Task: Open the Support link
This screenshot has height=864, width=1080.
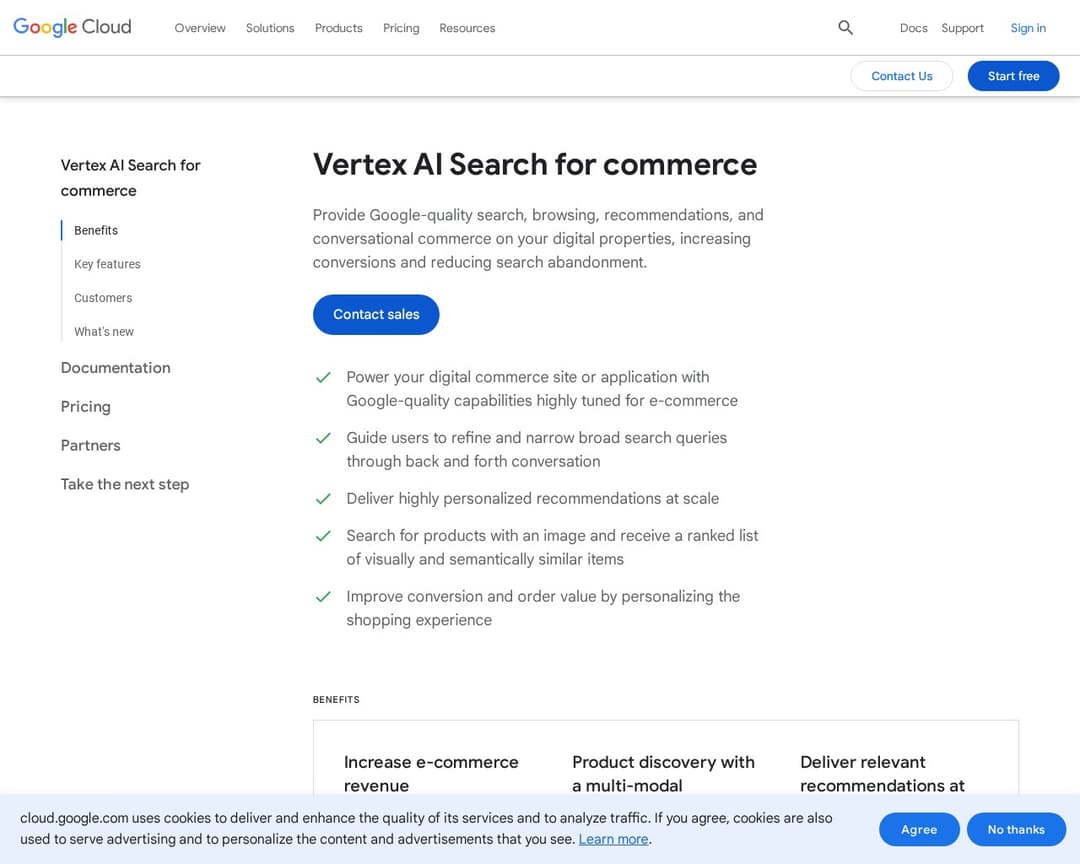Action: [962, 28]
